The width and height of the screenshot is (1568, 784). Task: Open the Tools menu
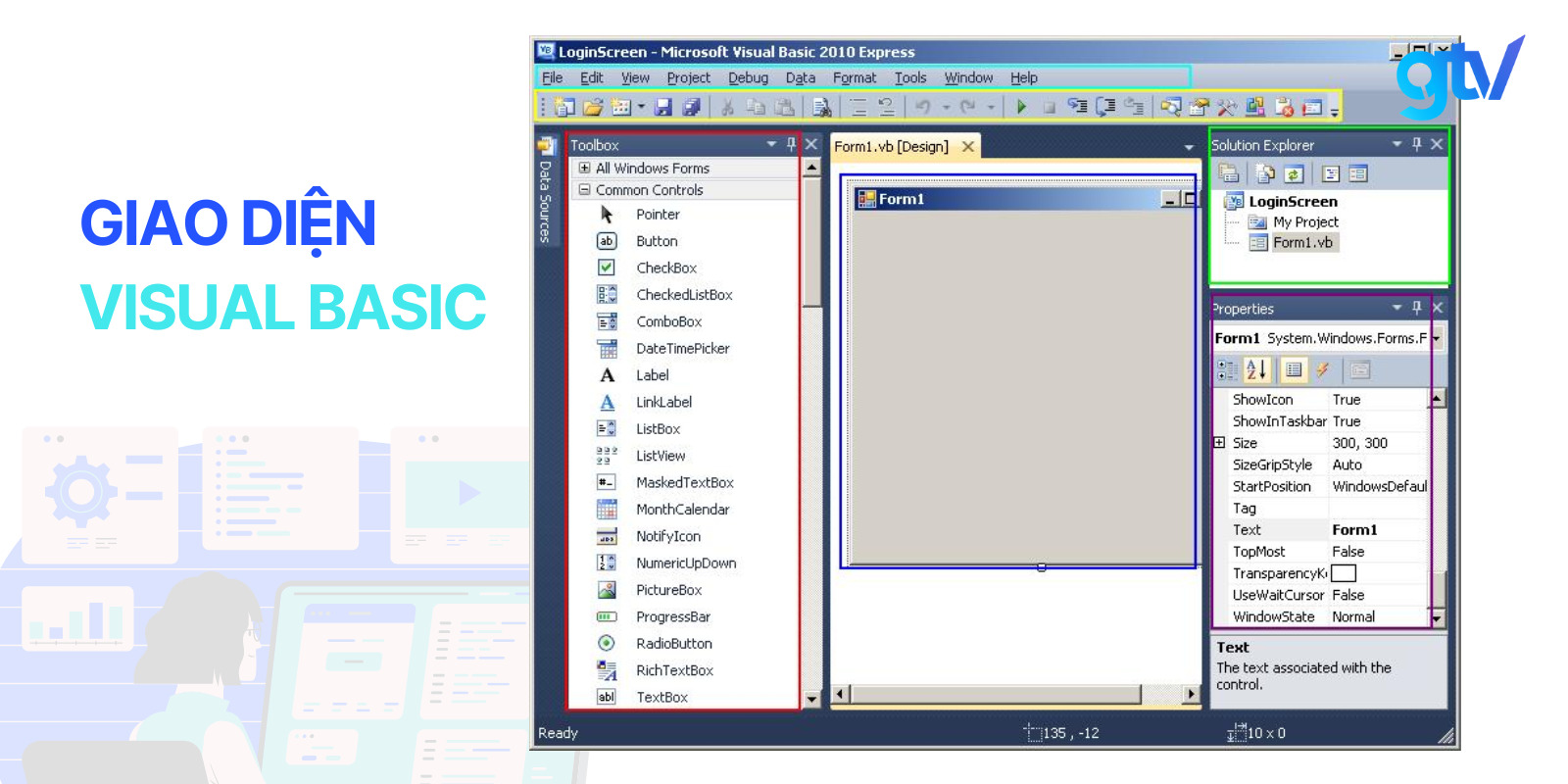[910, 77]
